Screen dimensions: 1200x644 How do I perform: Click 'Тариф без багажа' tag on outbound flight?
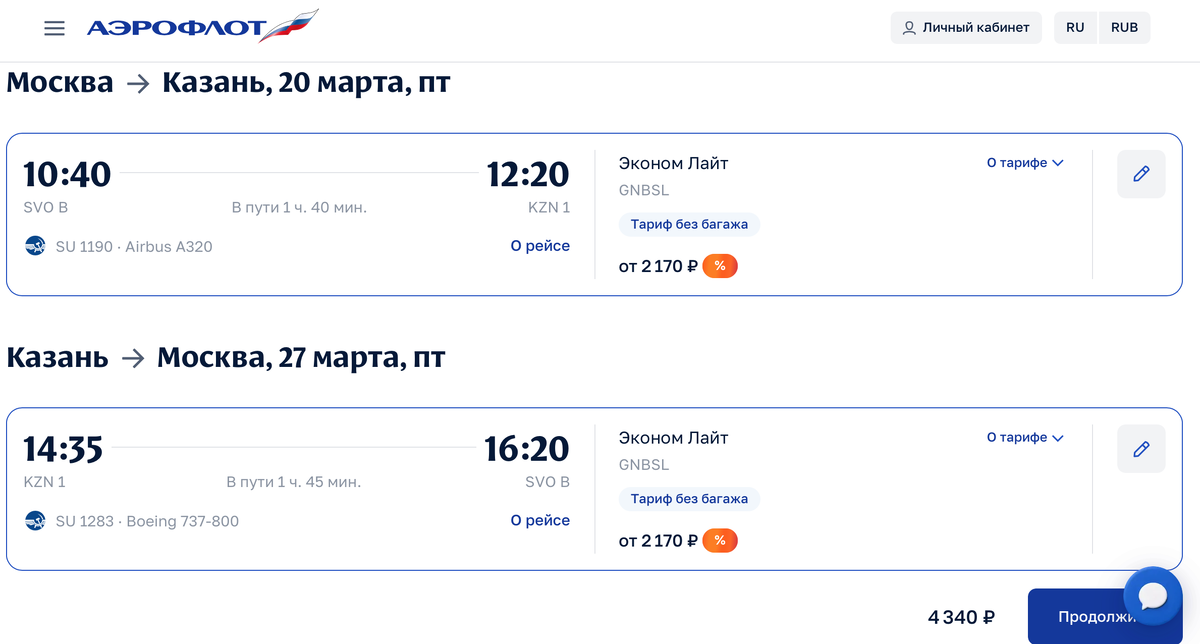[x=689, y=224]
